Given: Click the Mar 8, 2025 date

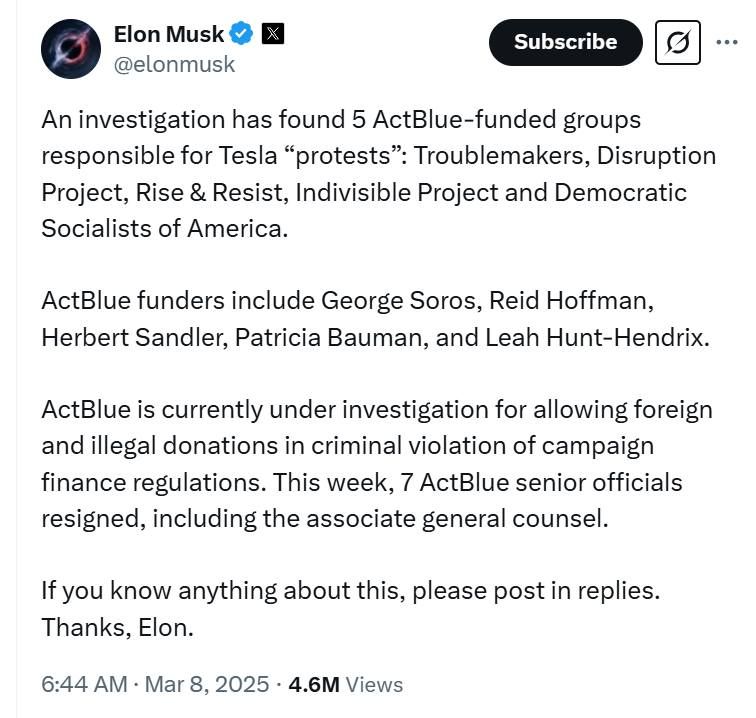Looking at the screenshot, I should click(207, 684).
